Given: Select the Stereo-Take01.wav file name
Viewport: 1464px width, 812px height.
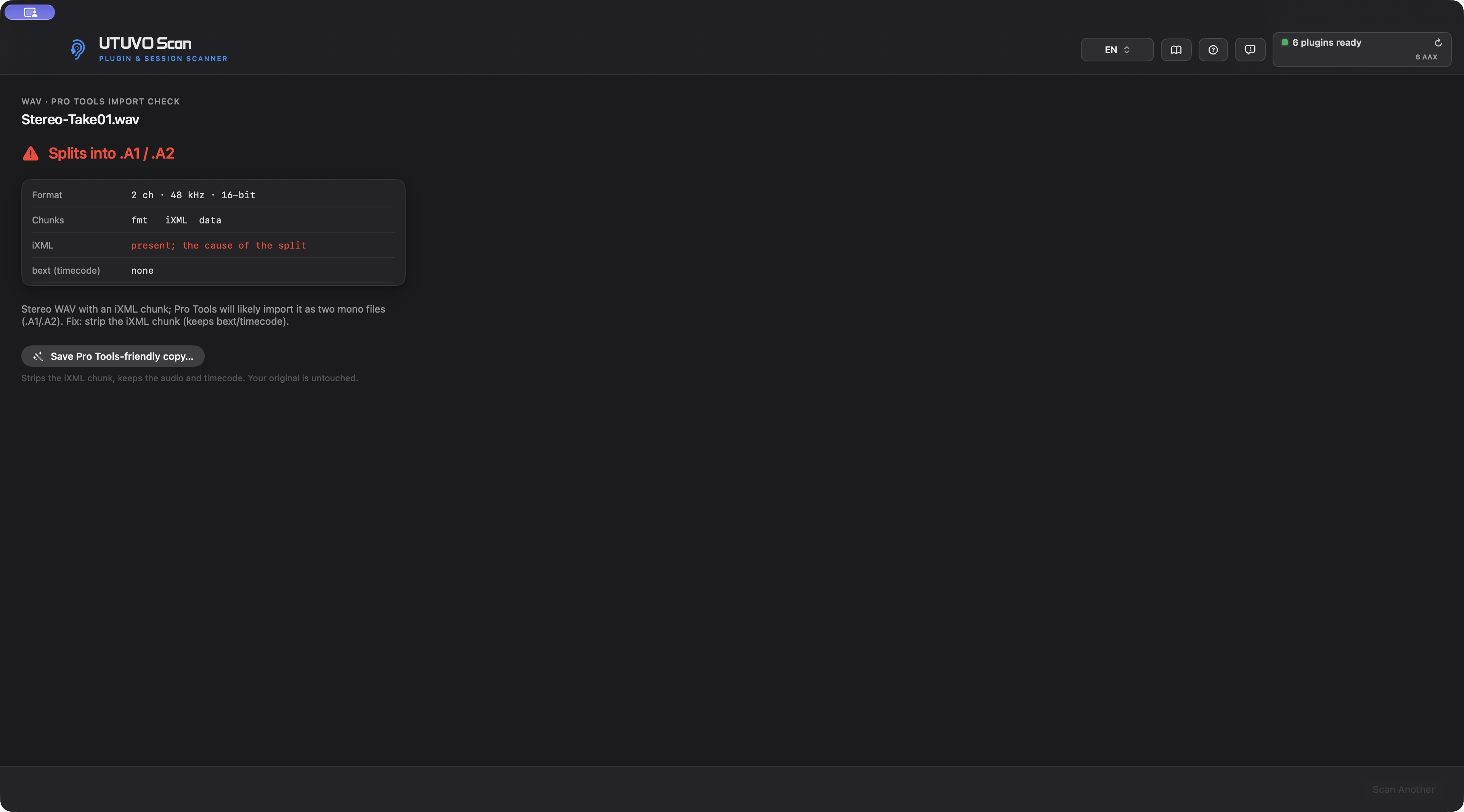Looking at the screenshot, I should click(80, 119).
